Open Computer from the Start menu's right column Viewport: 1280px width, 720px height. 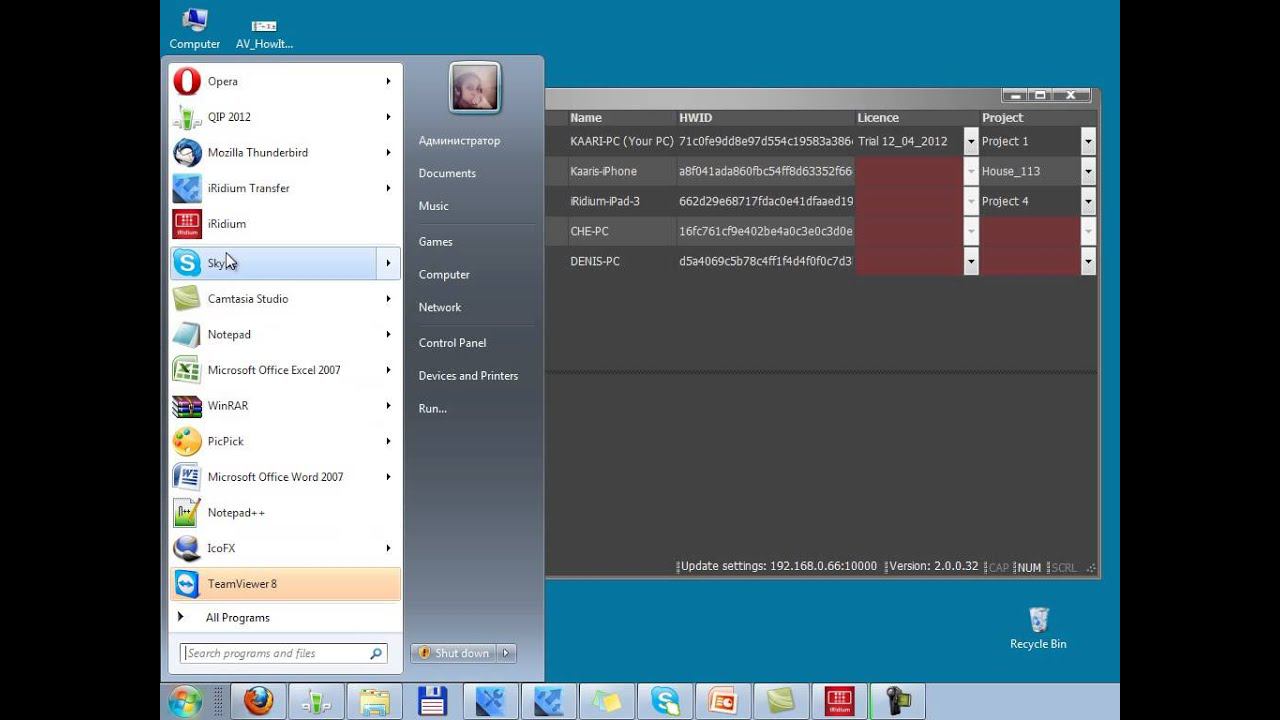(444, 275)
